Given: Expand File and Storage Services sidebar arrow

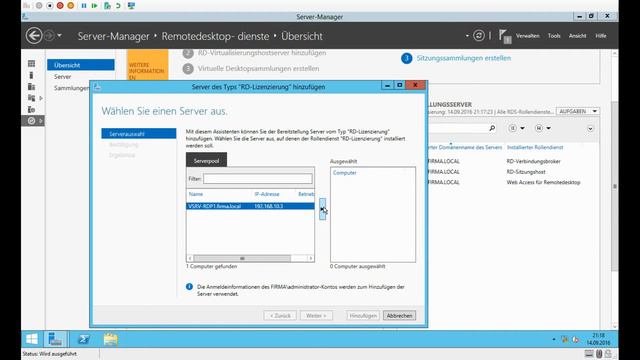Looking at the screenshot, I should click(x=41, y=98).
